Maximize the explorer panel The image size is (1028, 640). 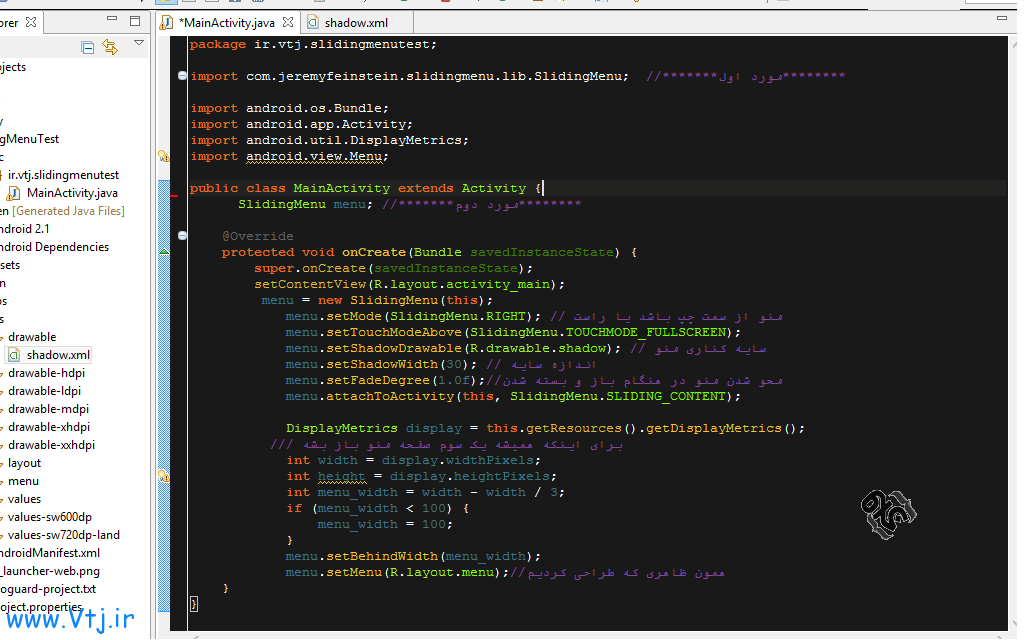[x=135, y=21]
